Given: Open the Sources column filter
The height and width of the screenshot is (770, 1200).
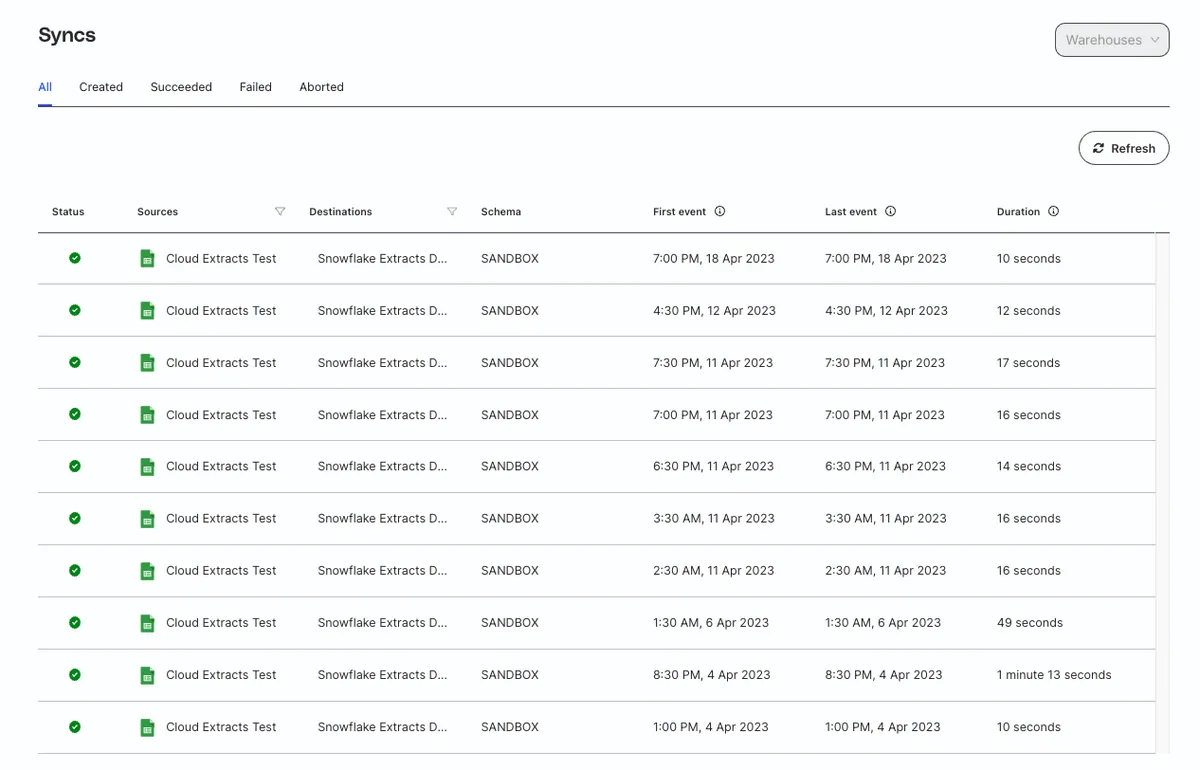Looking at the screenshot, I should pos(280,211).
